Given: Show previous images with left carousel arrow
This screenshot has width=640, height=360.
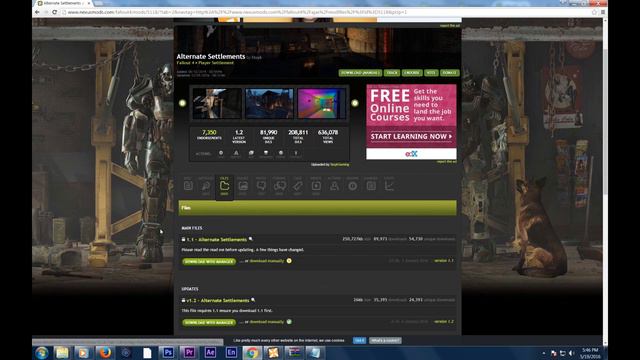Looking at the screenshot, I should click(x=182, y=103).
